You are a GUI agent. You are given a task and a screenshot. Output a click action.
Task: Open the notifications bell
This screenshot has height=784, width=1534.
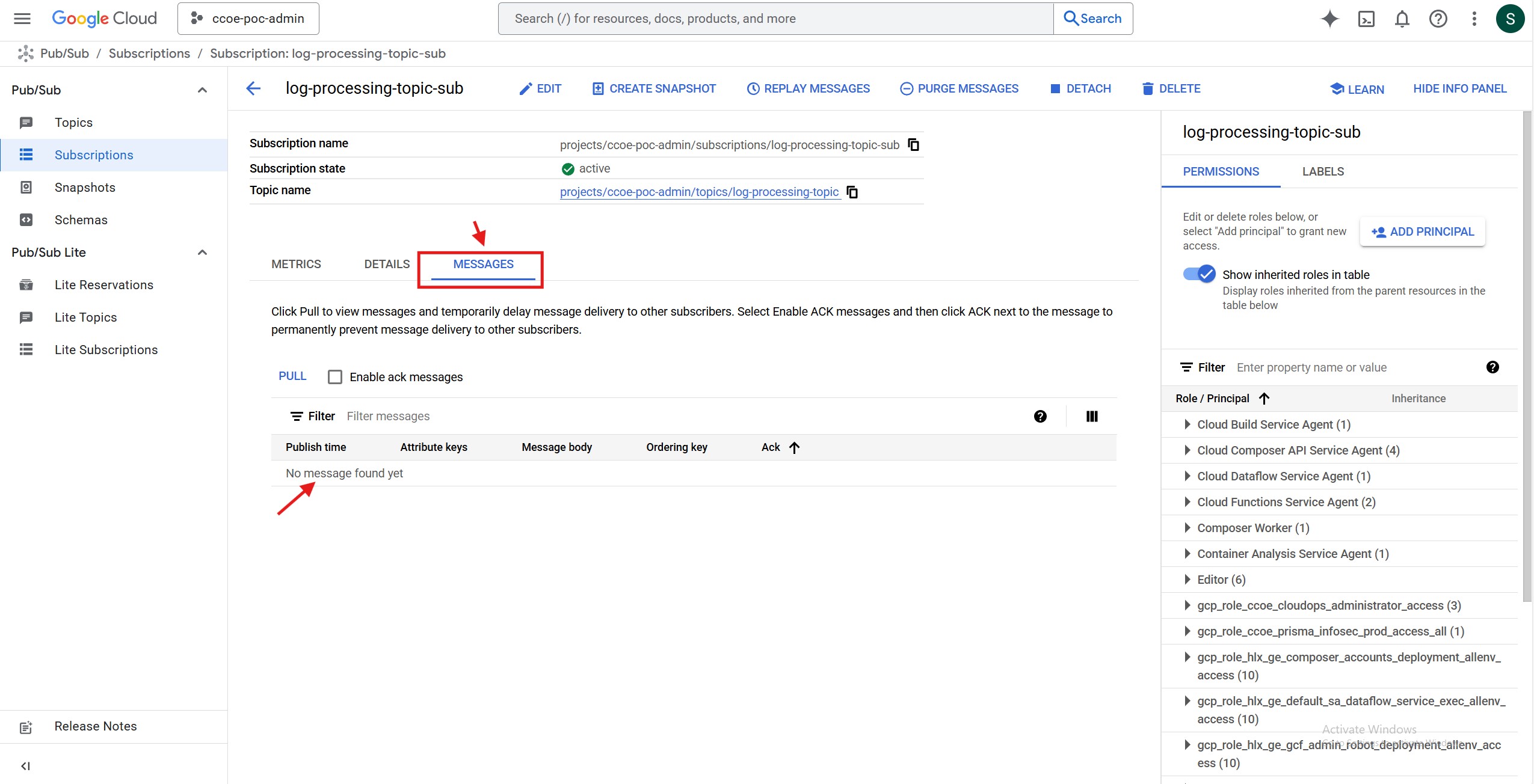coord(1402,19)
